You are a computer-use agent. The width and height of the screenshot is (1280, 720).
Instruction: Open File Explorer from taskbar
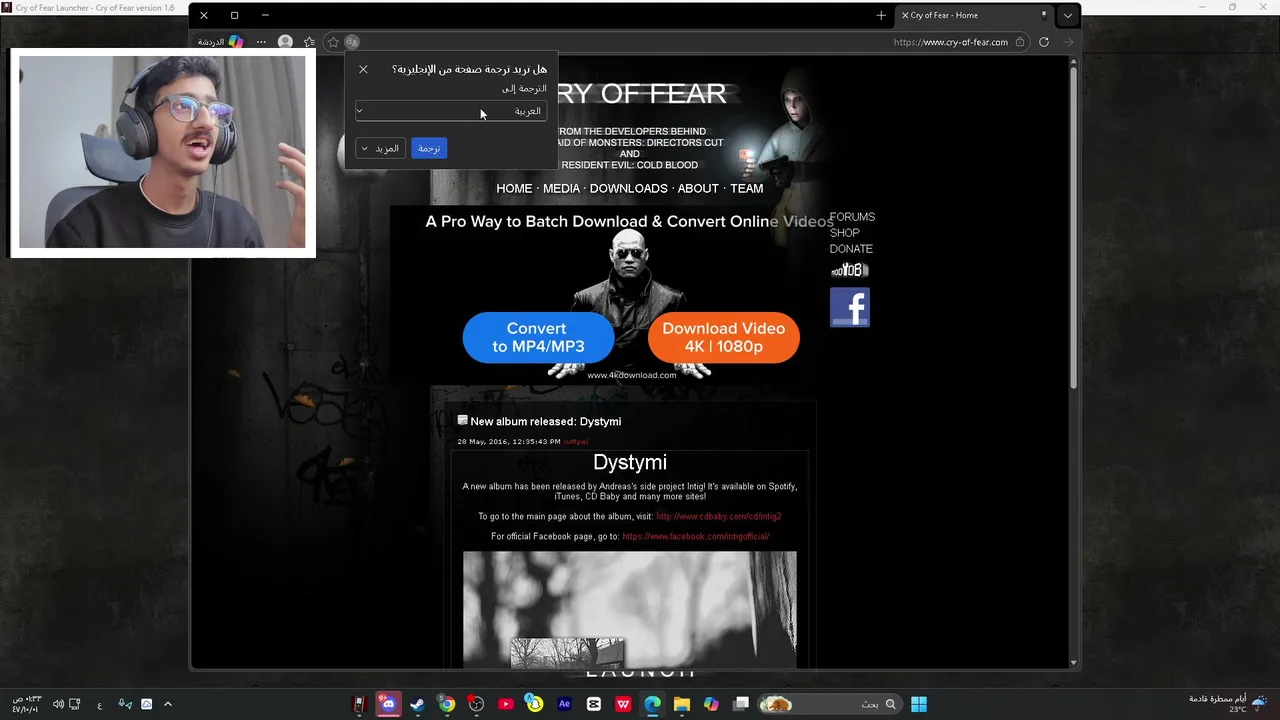pyautogui.click(x=682, y=704)
